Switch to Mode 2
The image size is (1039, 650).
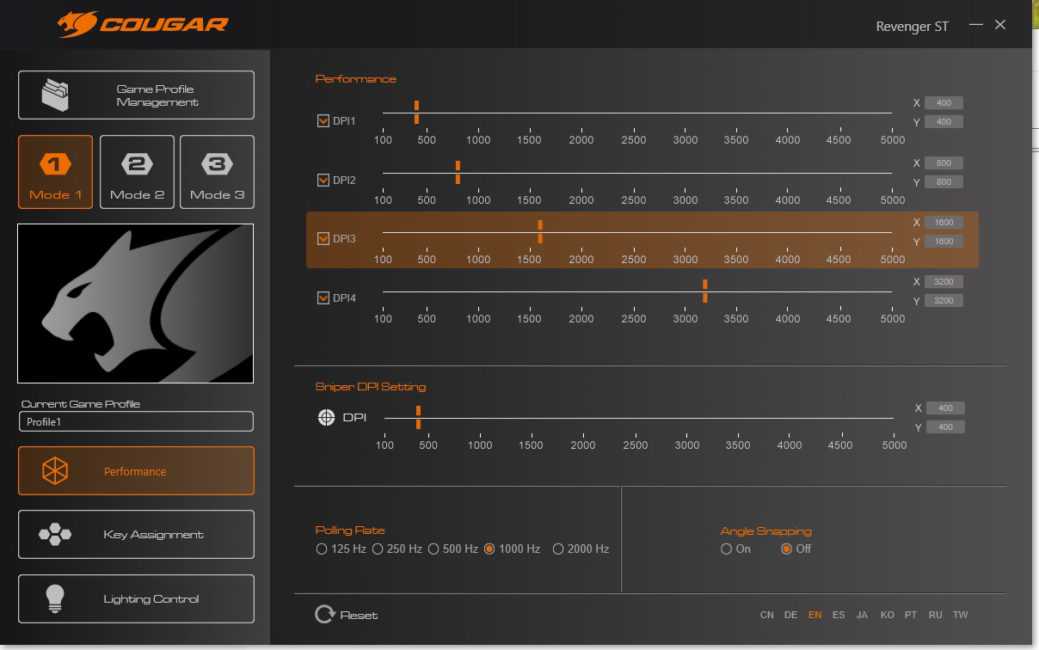[137, 172]
